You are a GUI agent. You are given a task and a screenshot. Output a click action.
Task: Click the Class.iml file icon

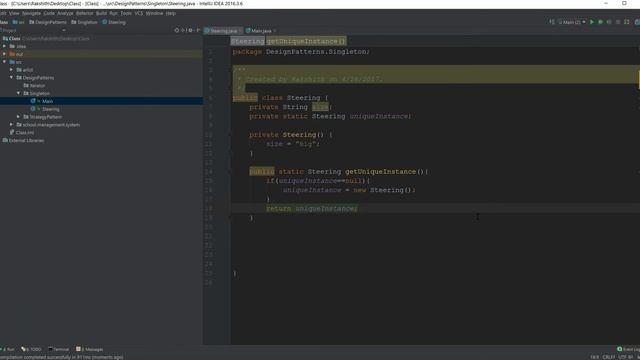pyautogui.click(x=12, y=132)
